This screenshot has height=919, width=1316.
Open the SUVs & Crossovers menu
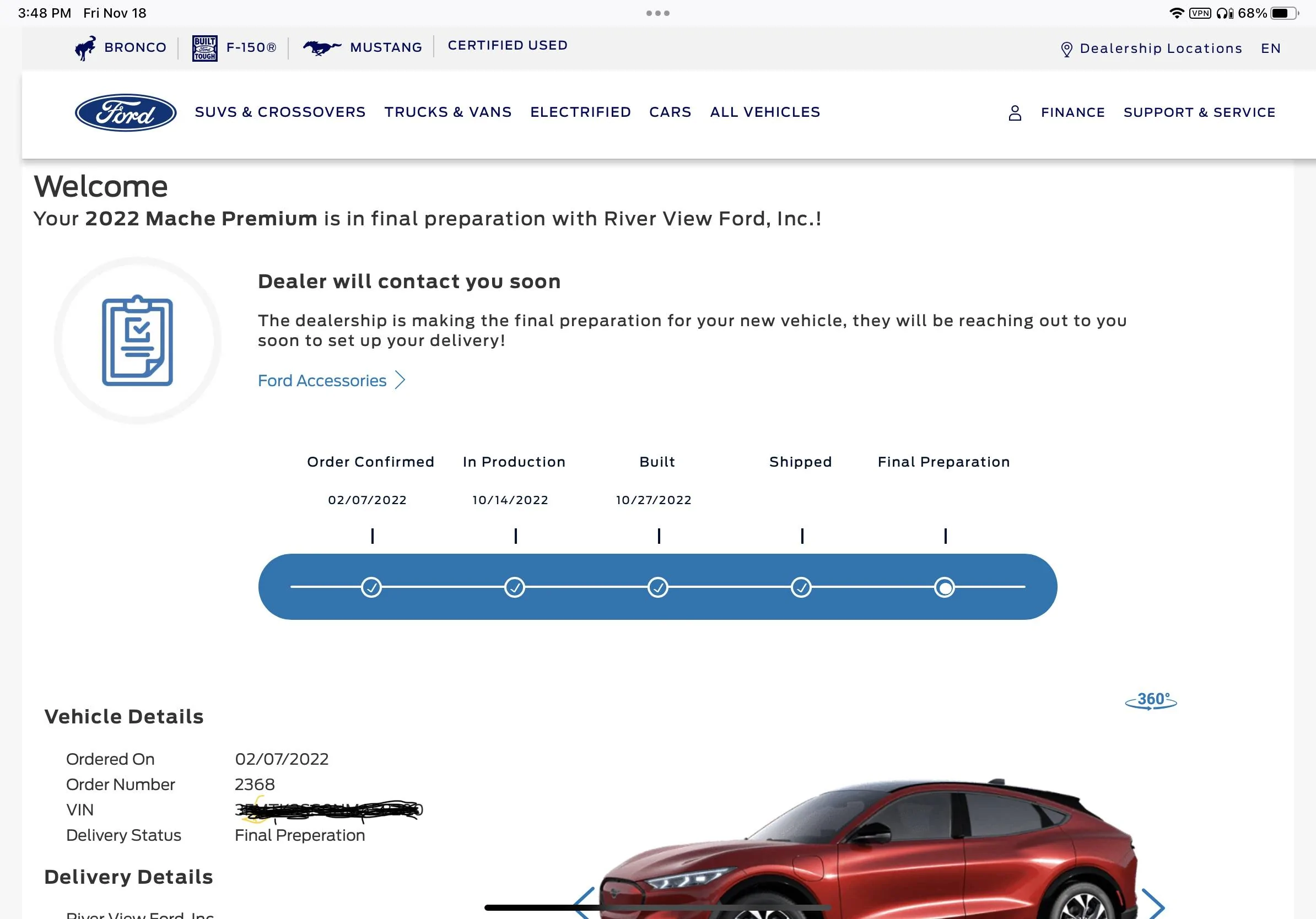[x=281, y=112]
